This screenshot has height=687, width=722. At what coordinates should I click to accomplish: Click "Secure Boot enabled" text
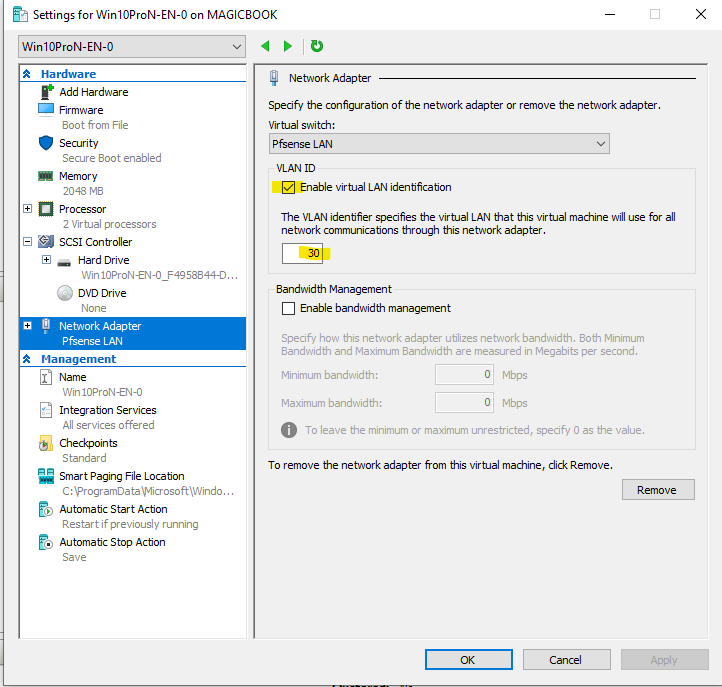[x=112, y=158]
